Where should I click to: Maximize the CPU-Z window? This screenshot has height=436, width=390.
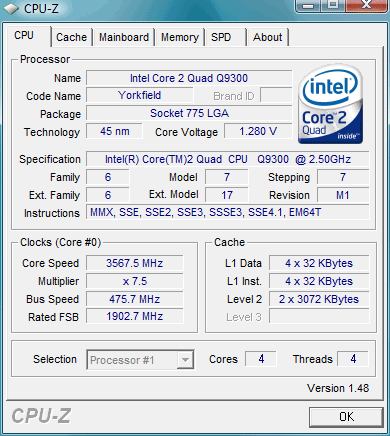(x=333, y=5)
